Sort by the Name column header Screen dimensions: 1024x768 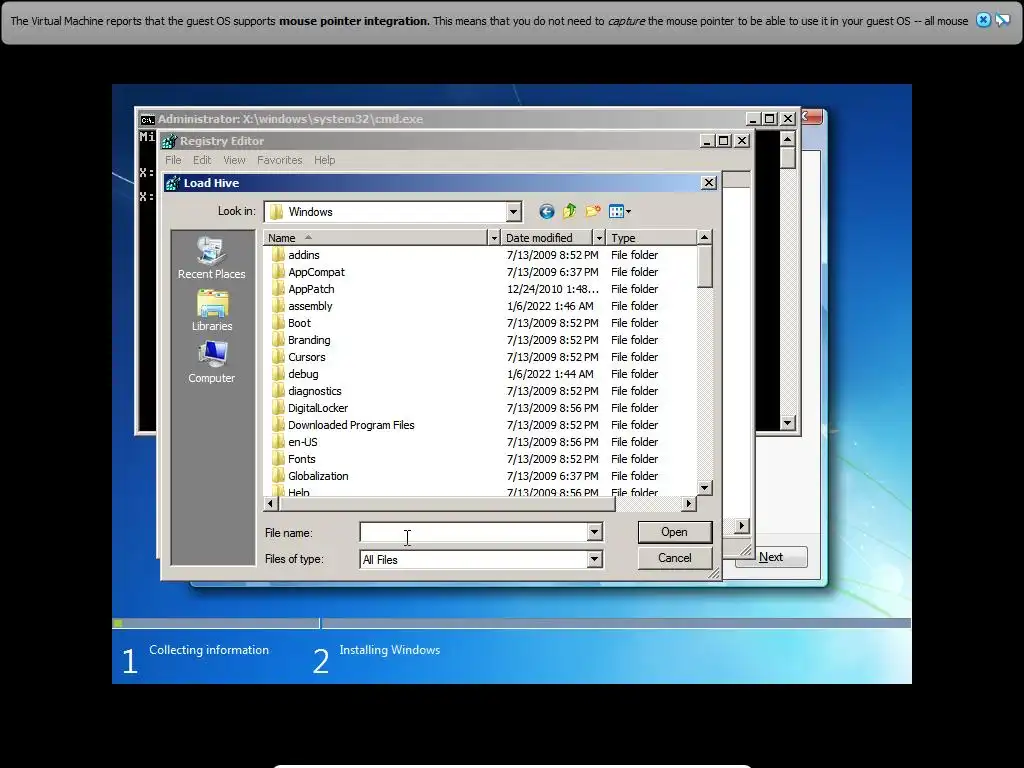point(375,238)
